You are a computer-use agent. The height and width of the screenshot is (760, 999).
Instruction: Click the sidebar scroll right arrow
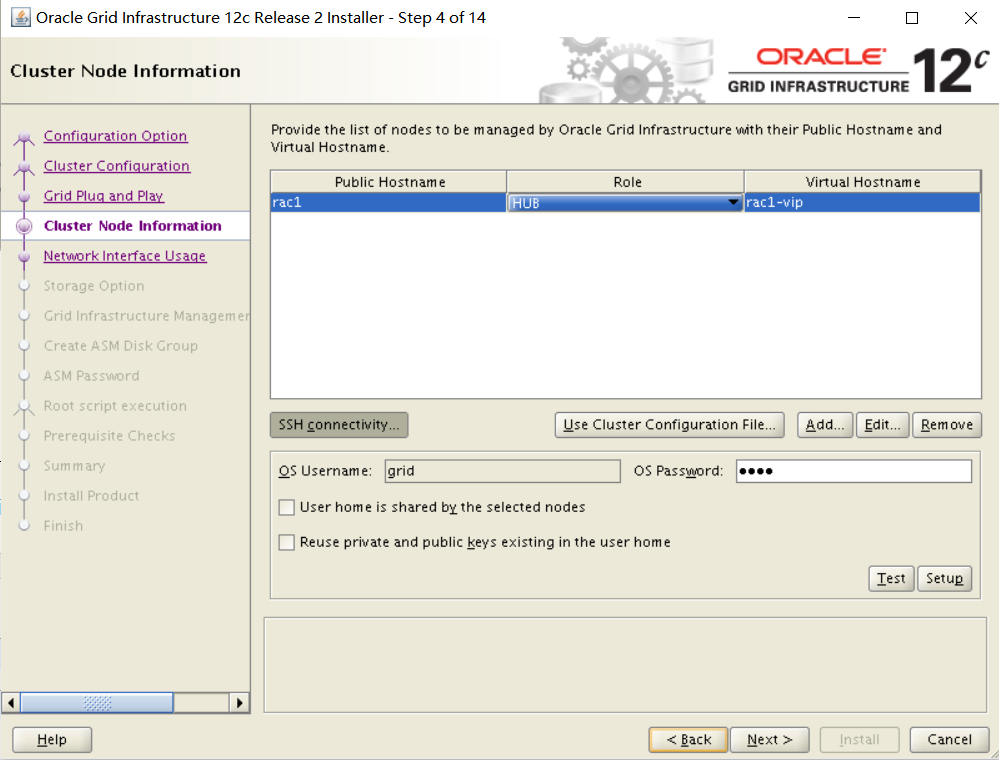click(x=239, y=703)
